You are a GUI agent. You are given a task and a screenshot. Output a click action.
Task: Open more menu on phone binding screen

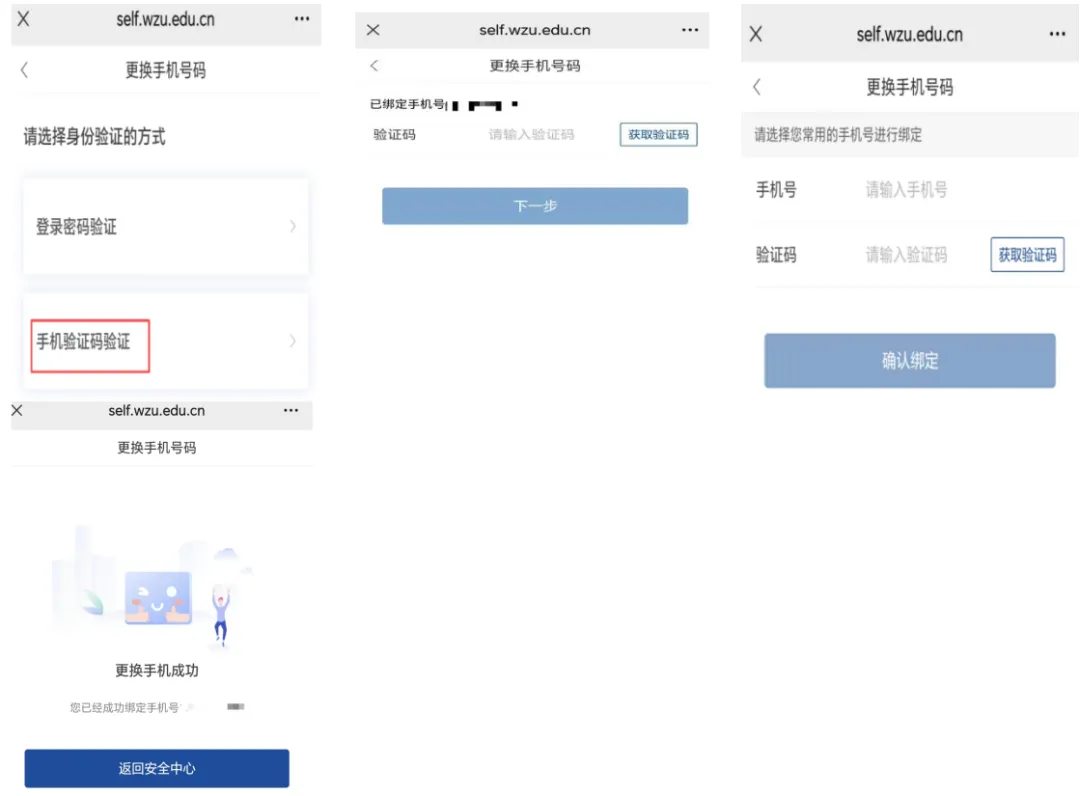point(1057,34)
